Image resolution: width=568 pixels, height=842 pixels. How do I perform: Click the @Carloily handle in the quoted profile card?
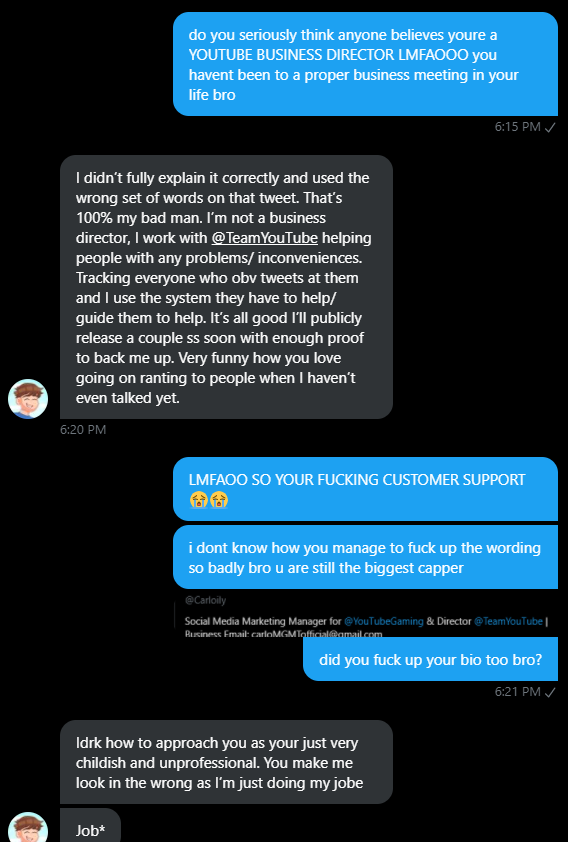pyautogui.click(x=205, y=600)
